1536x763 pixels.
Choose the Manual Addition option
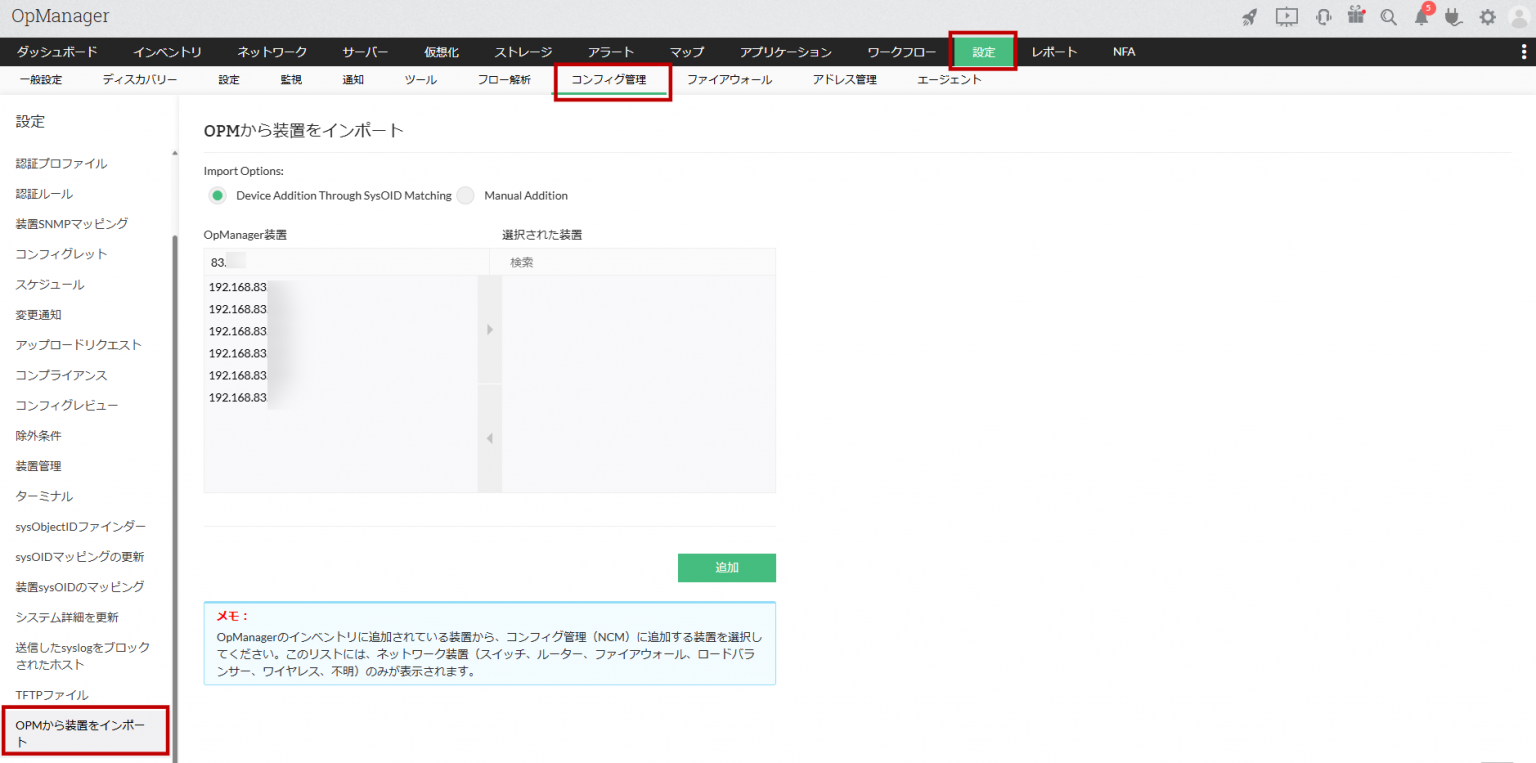465,195
